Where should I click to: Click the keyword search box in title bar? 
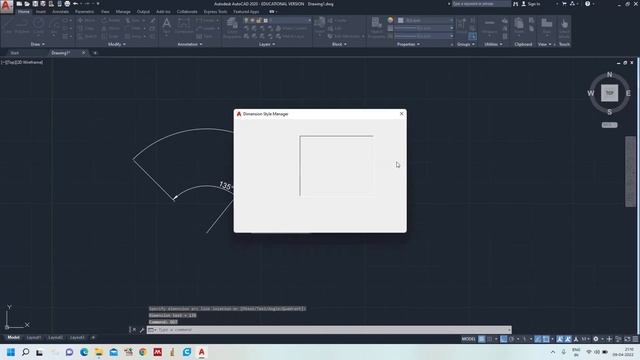coord(481,4)
